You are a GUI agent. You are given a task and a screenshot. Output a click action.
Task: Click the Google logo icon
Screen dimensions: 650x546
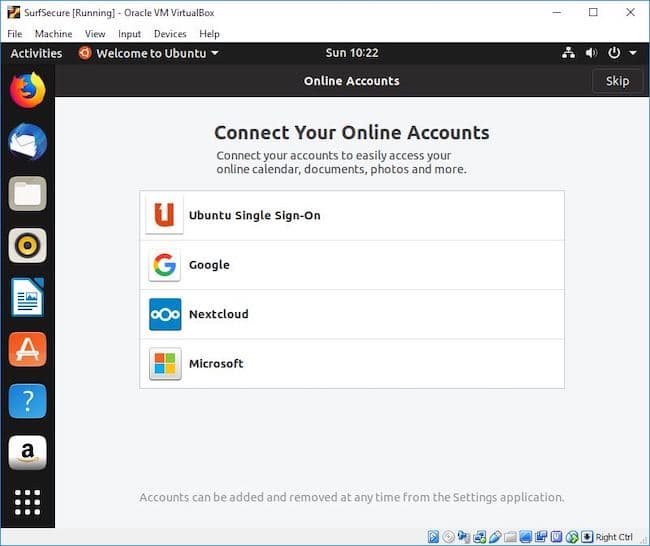(165, 265)
